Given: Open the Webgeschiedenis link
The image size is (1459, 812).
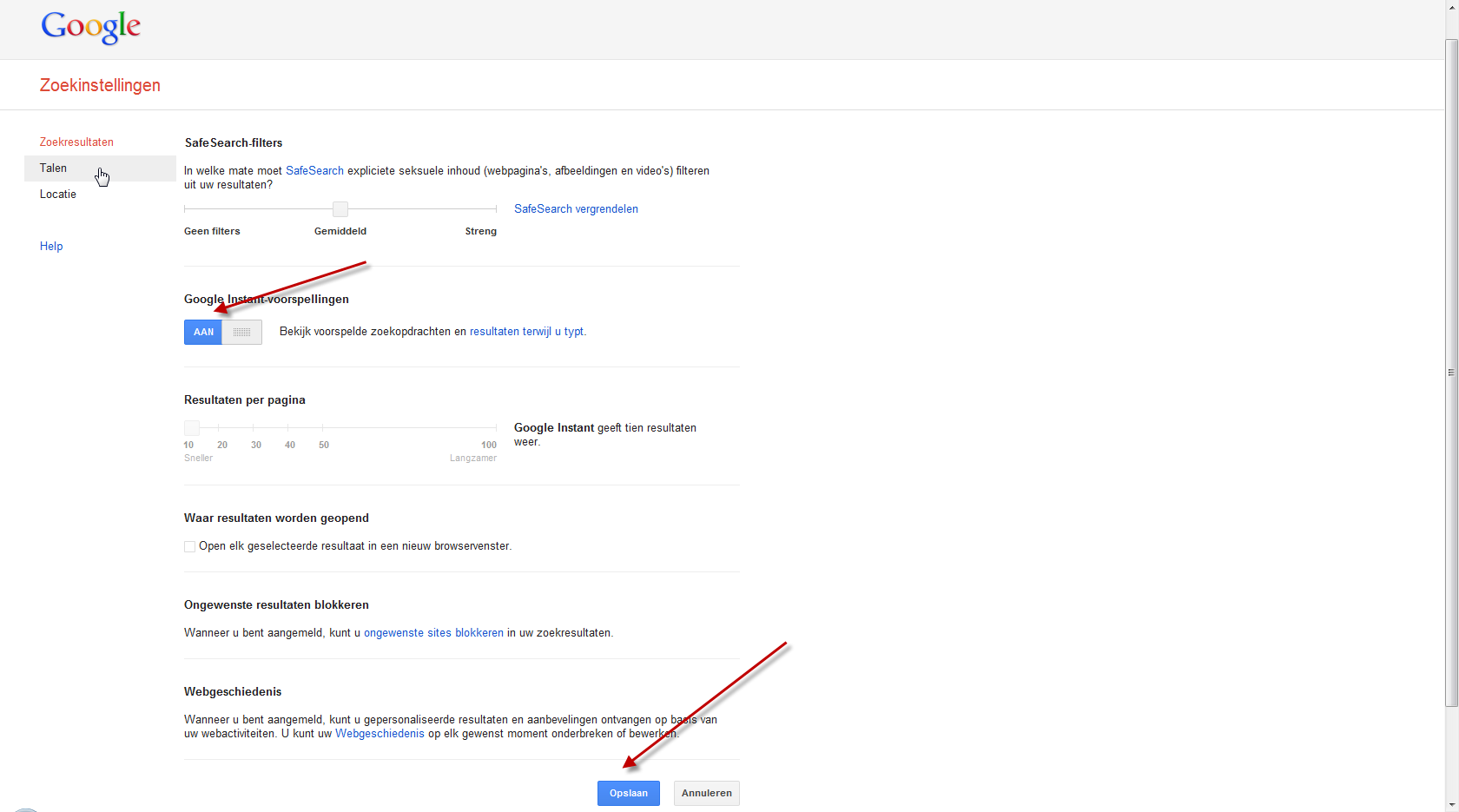Looking at the screenshot, I should pyautogui.click(x=380, y=733).
